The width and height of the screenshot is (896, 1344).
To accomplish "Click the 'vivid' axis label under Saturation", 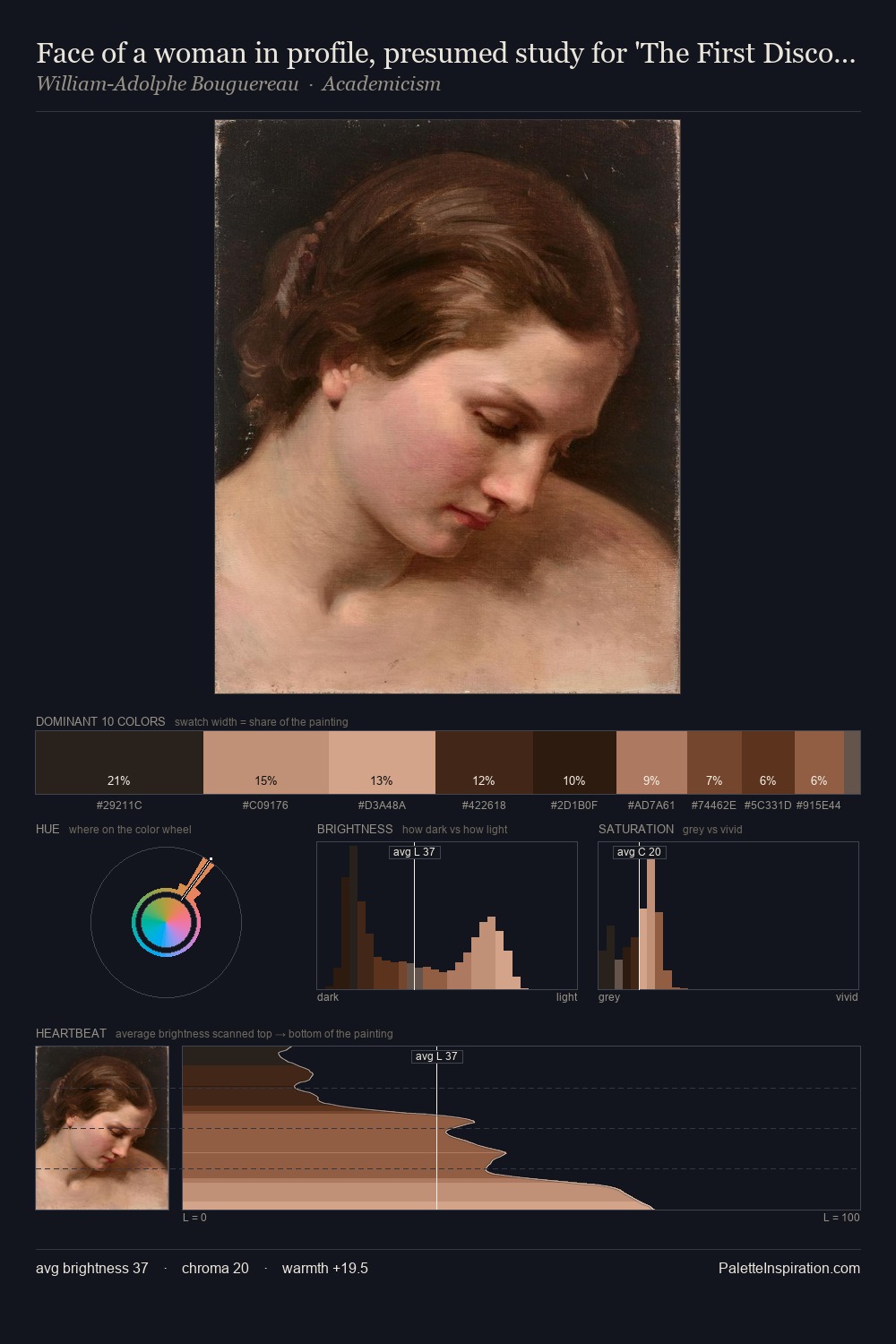I will tap(847, 997).
